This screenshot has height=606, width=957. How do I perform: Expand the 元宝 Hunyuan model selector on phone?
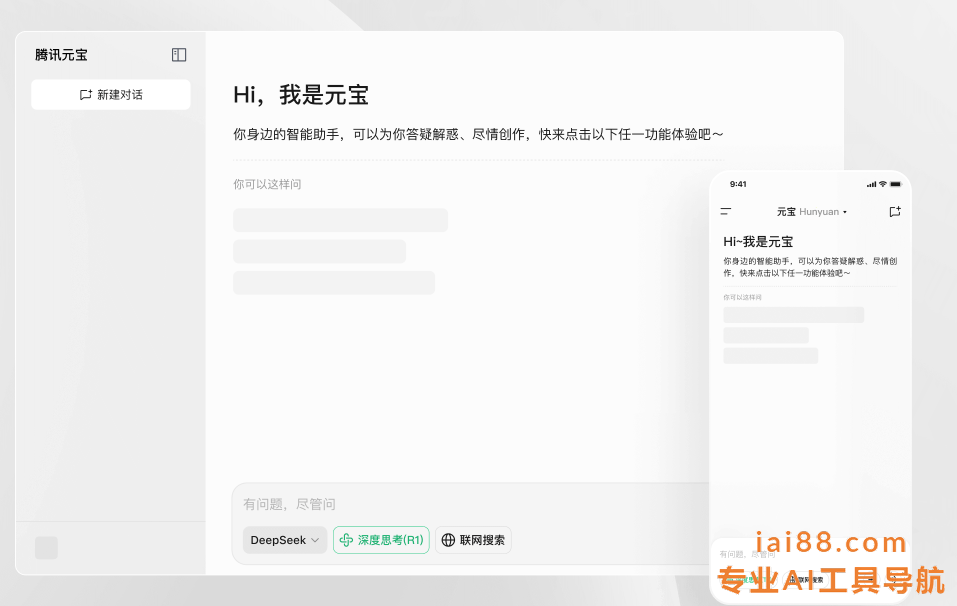(x=811, y=212)
